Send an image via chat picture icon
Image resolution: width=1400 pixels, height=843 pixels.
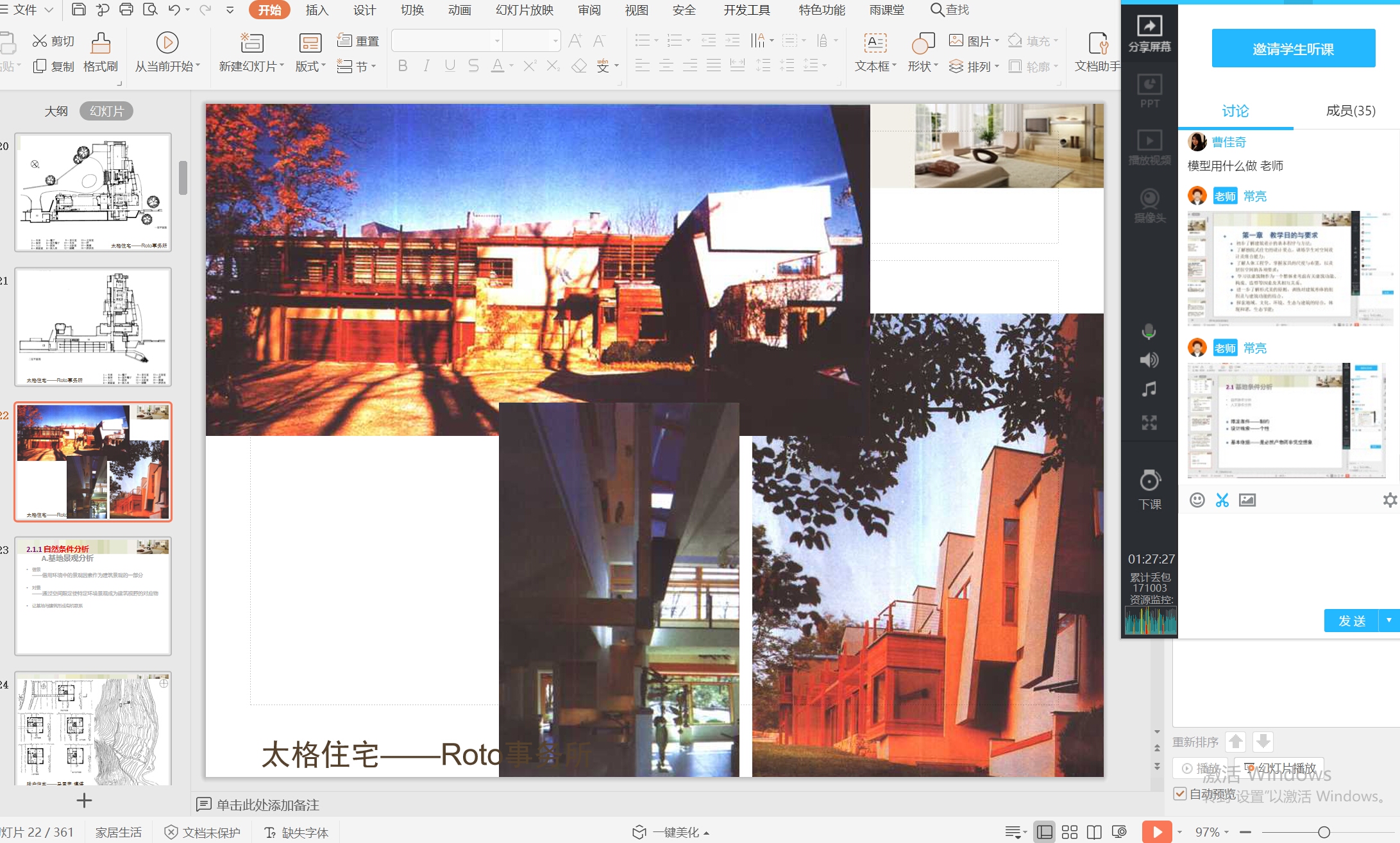pyautogui.click(x=1247, y=500)
